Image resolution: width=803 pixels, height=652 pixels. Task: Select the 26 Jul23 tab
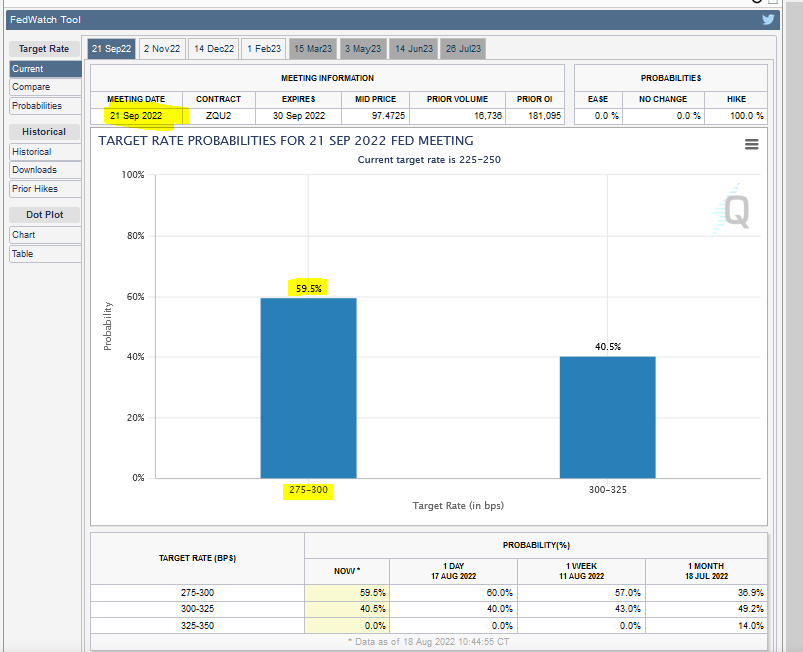tap(463, 49)
